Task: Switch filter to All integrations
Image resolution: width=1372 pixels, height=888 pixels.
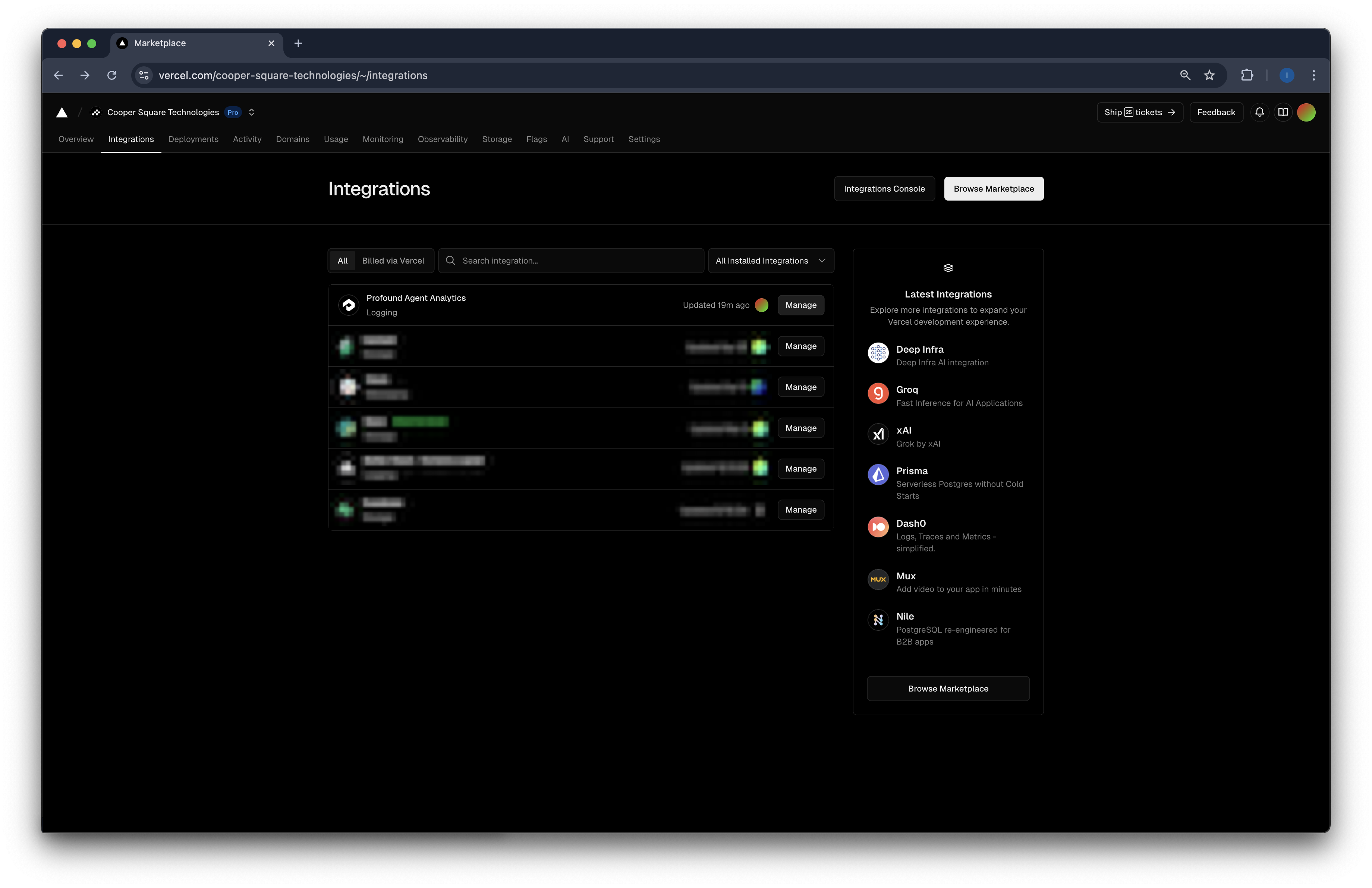Action: [x=342, y=261]
